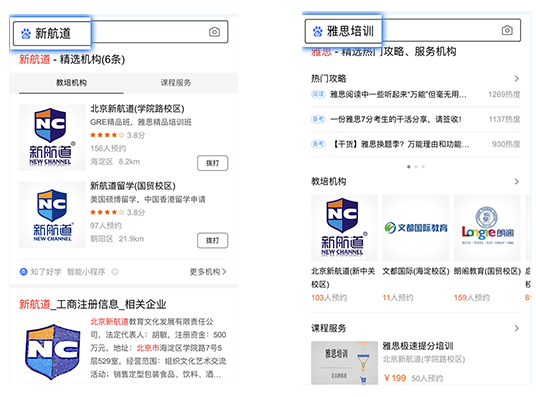Expand the 教培机构 section arrow
This screenshot has width=536, height=397.
pos(517,181)
